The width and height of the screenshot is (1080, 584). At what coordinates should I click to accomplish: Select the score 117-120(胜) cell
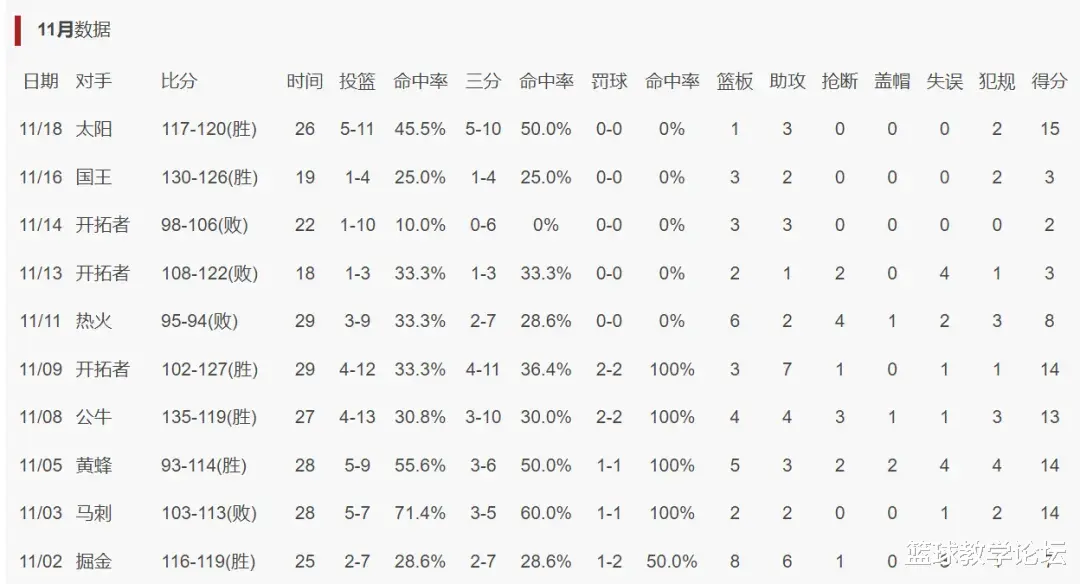click(x=209, y=129)
